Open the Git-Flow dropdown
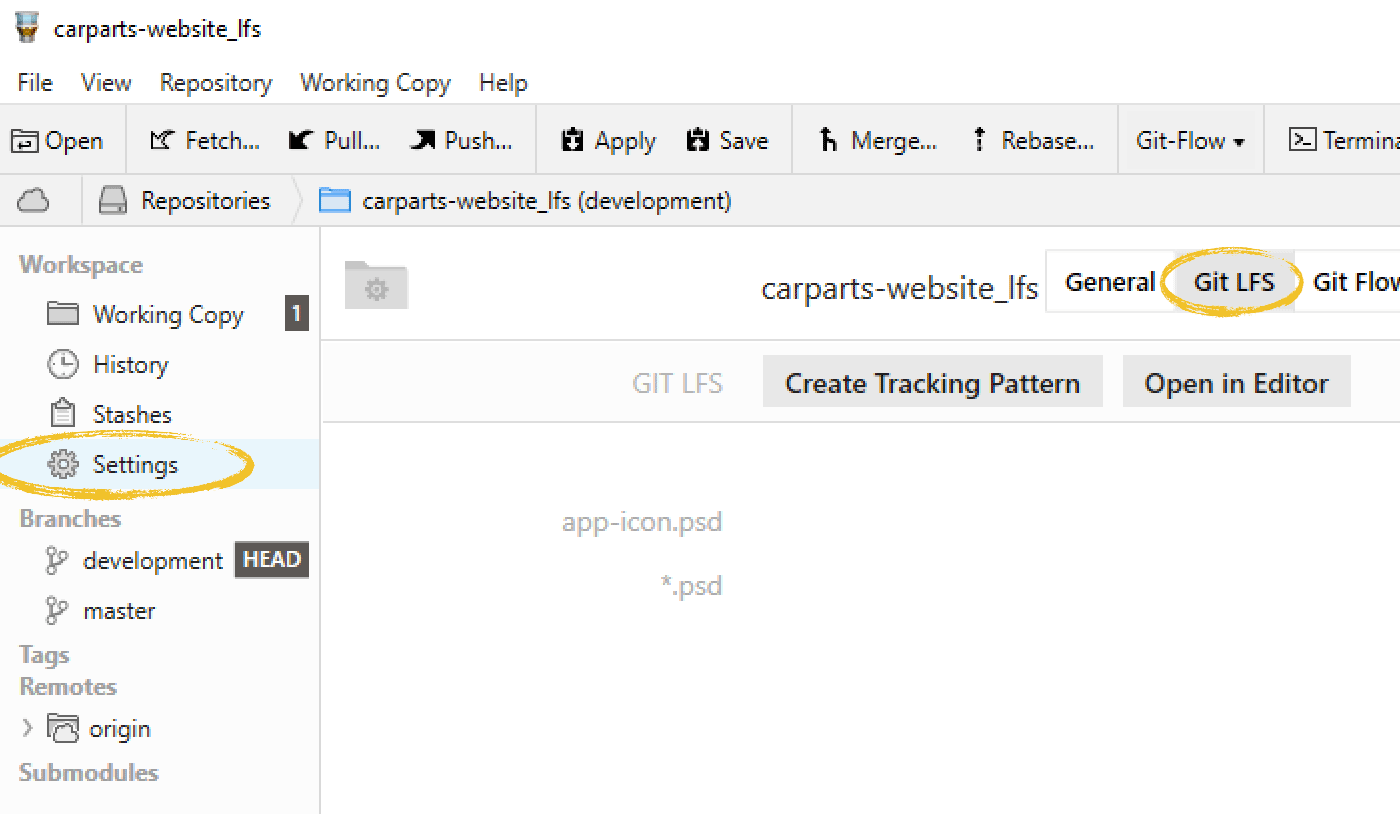 pyautogui.click(x=1190, y=140)
